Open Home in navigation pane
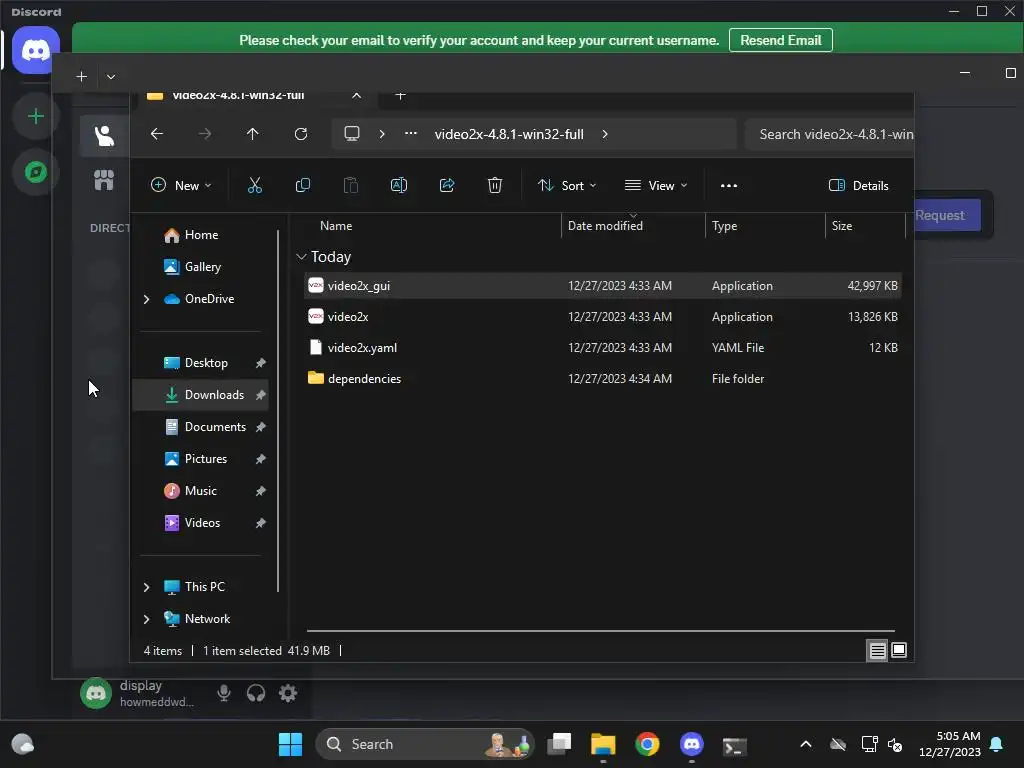This screenshot has width=1024, height=768. [x=201, y=235]
